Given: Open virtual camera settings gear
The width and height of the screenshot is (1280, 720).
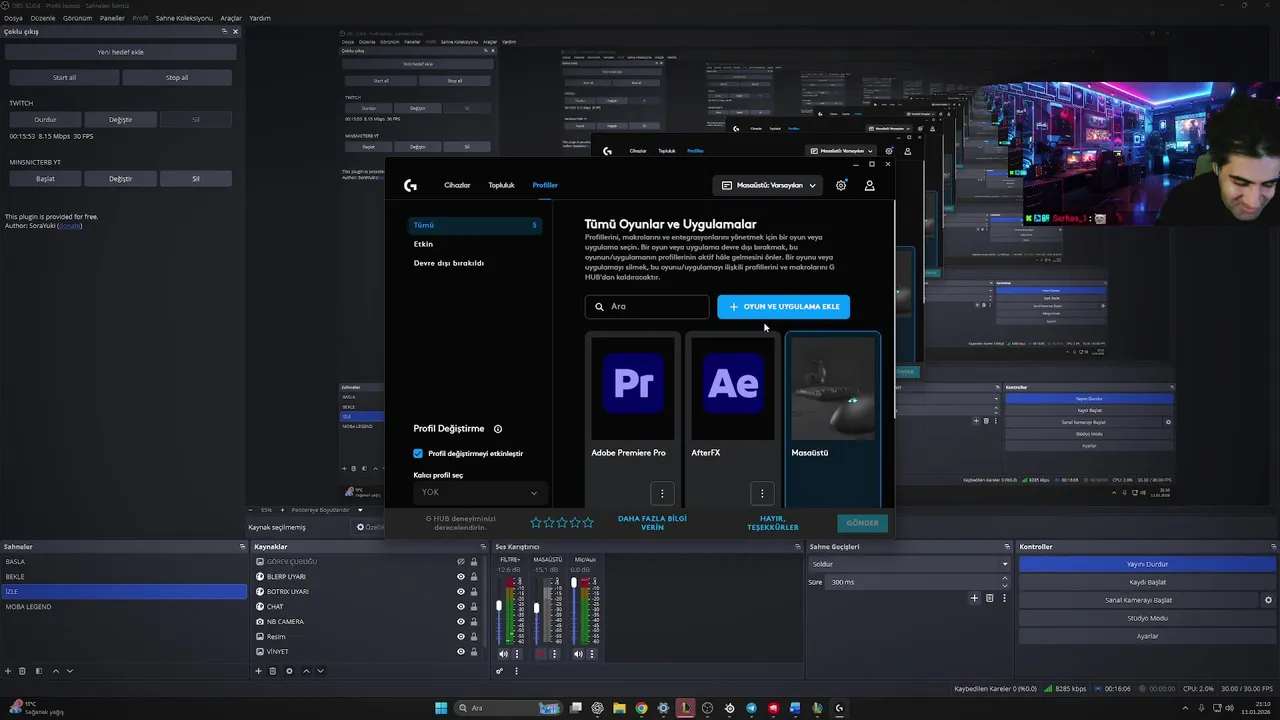Looking at the screenshot, I should (1268, 600).
